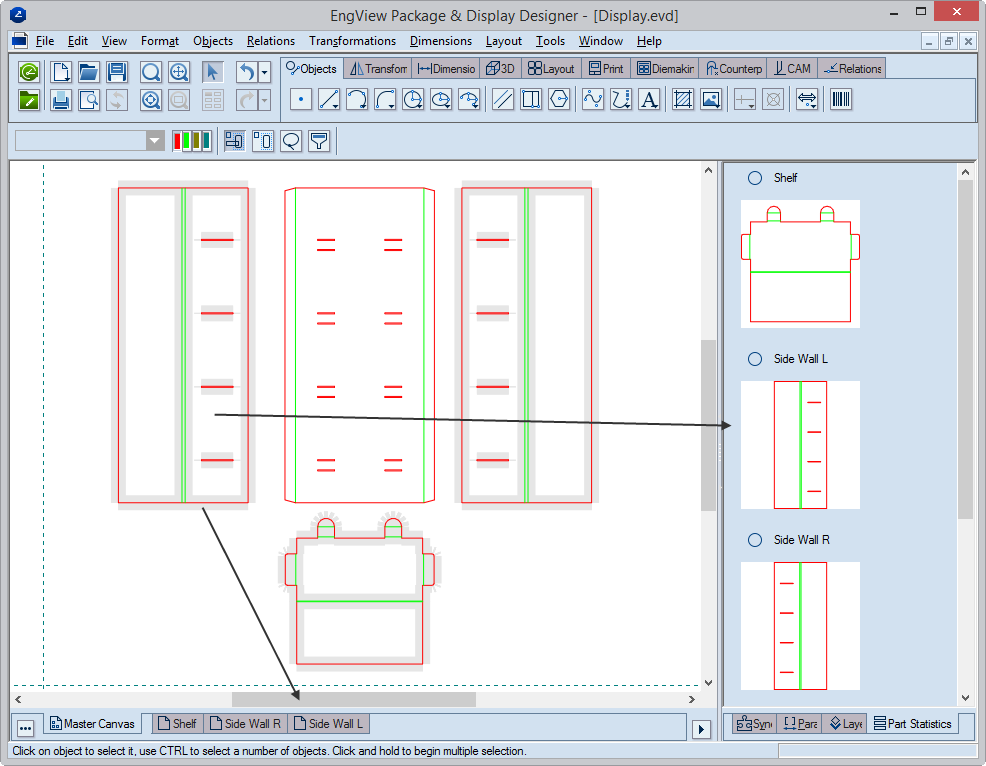The width and height of the screenshot is (986, 766).
Task: Click the filter funnel icon
Action: pyautogui.click(x=319, y=141)
